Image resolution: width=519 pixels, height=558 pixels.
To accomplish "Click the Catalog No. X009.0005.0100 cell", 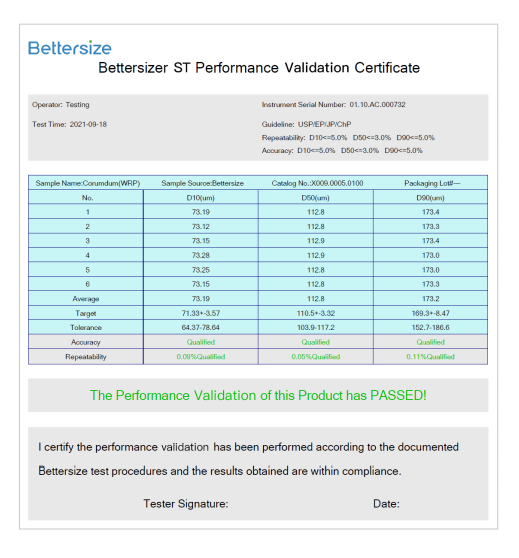I will click(x=317, y=183).
